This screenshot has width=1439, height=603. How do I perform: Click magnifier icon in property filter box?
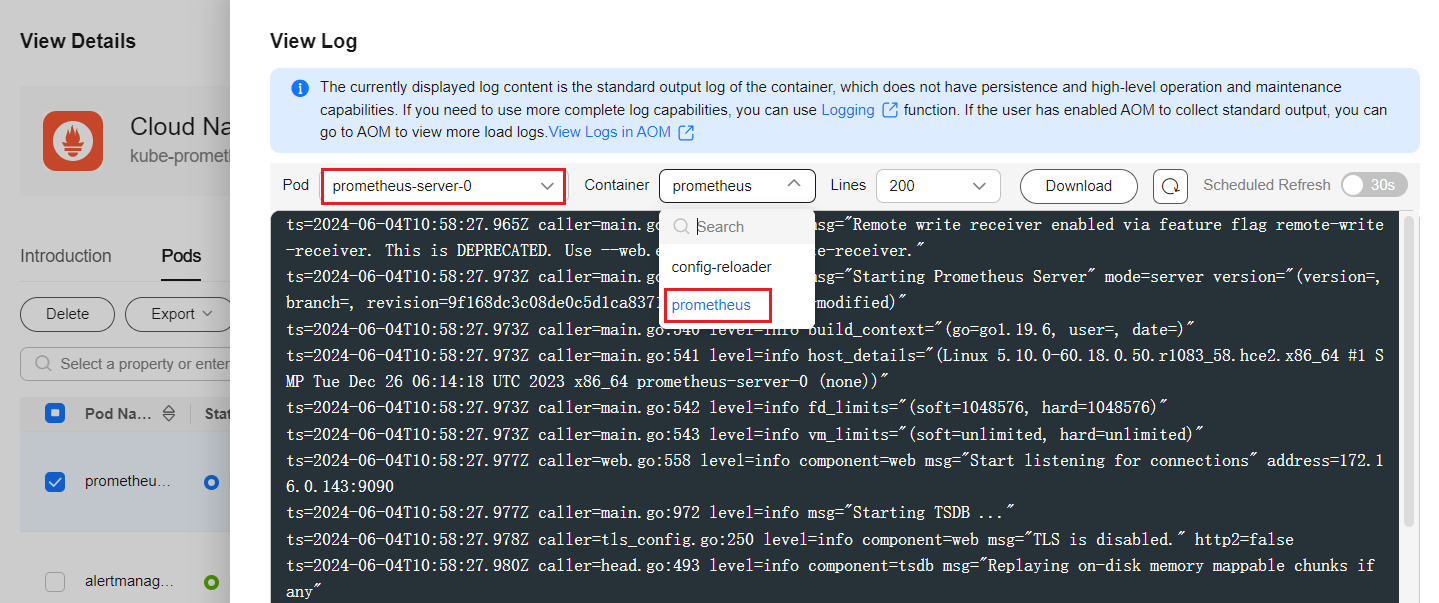(43, 364)
